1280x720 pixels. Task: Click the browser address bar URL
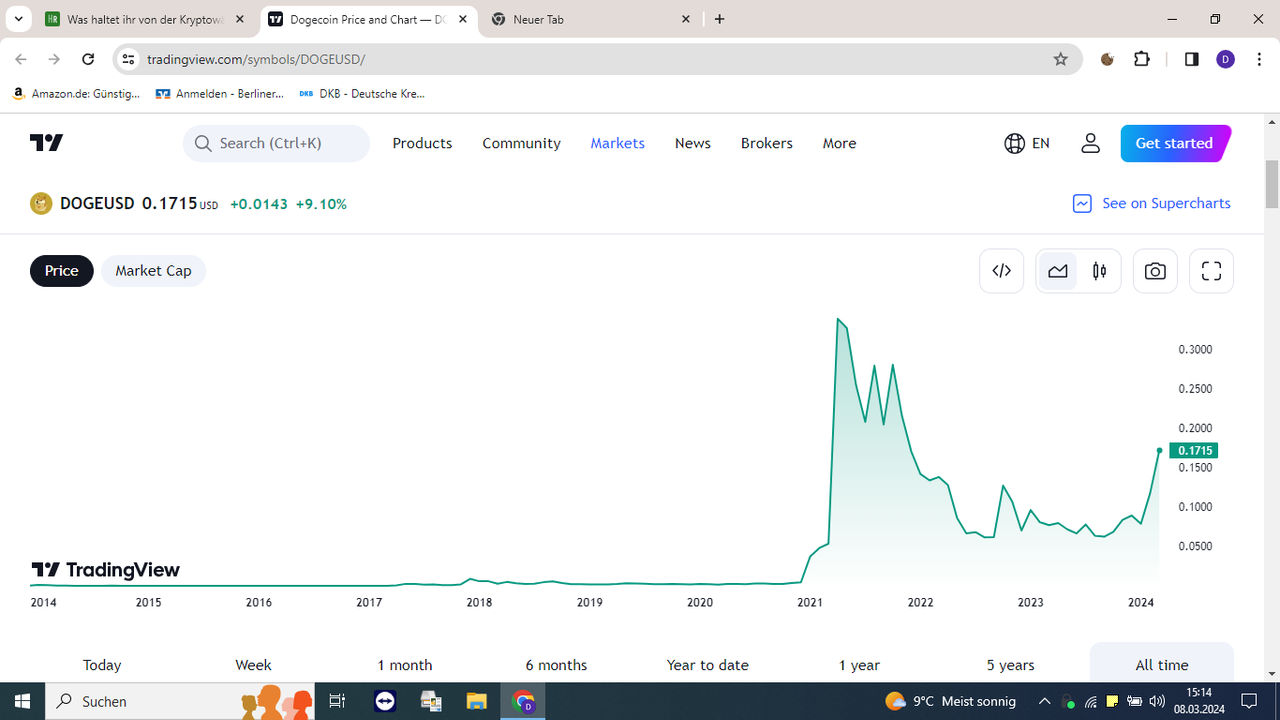(x=256, y=59)
